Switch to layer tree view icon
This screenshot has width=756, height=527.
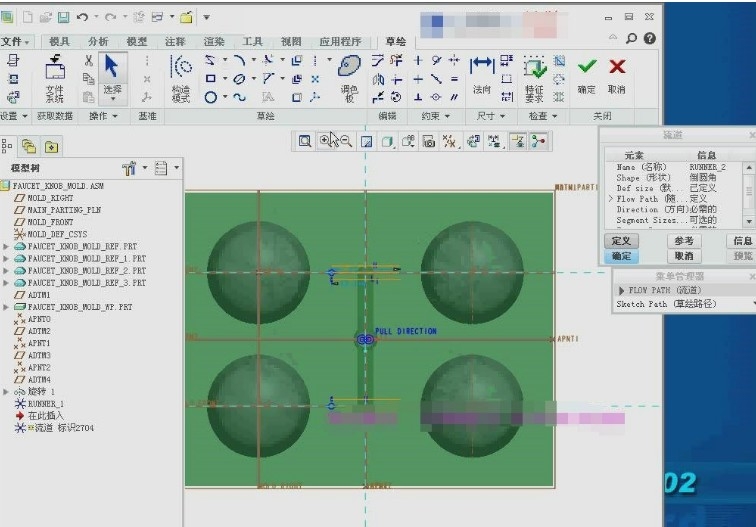[x=29, y=146]
